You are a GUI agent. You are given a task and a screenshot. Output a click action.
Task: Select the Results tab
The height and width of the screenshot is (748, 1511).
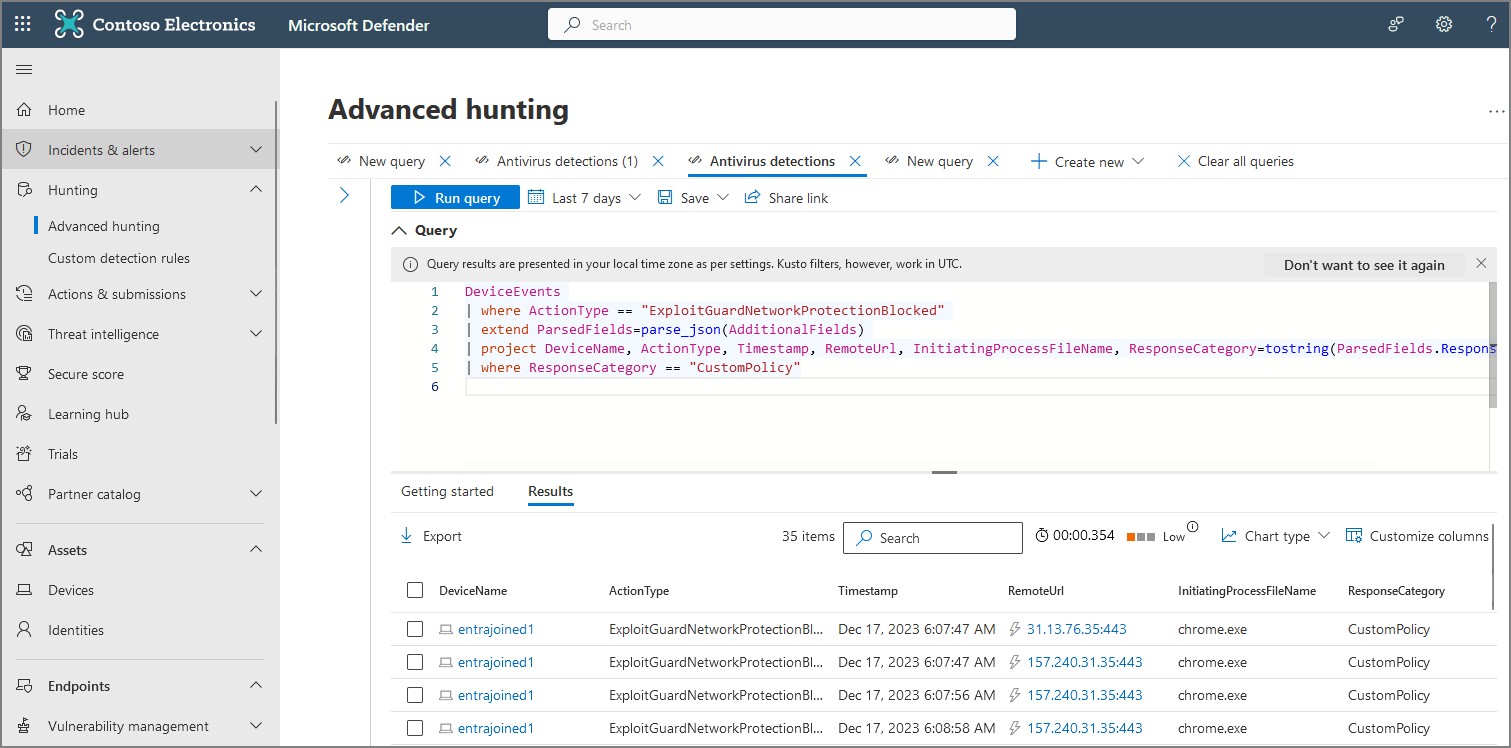550,491
